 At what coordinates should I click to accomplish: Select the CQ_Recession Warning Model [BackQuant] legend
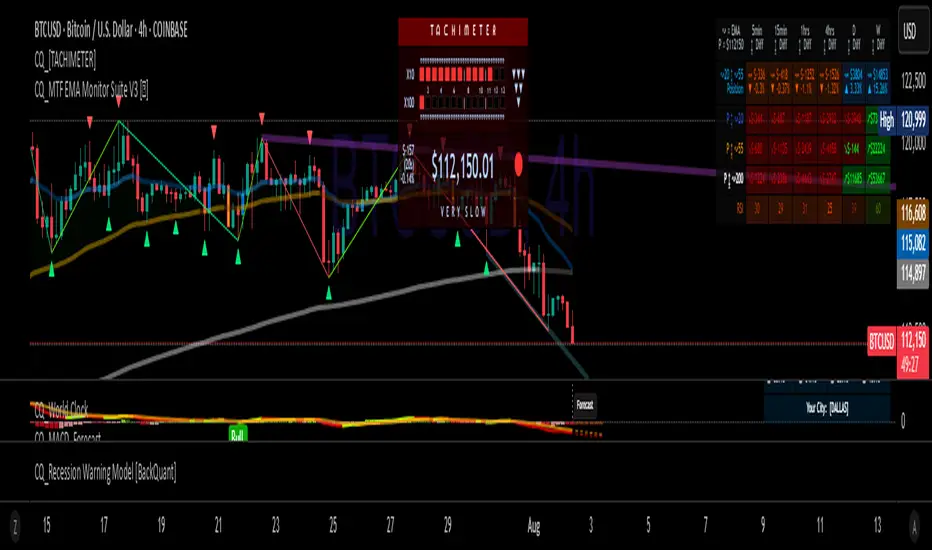click(x=105, y=473)
